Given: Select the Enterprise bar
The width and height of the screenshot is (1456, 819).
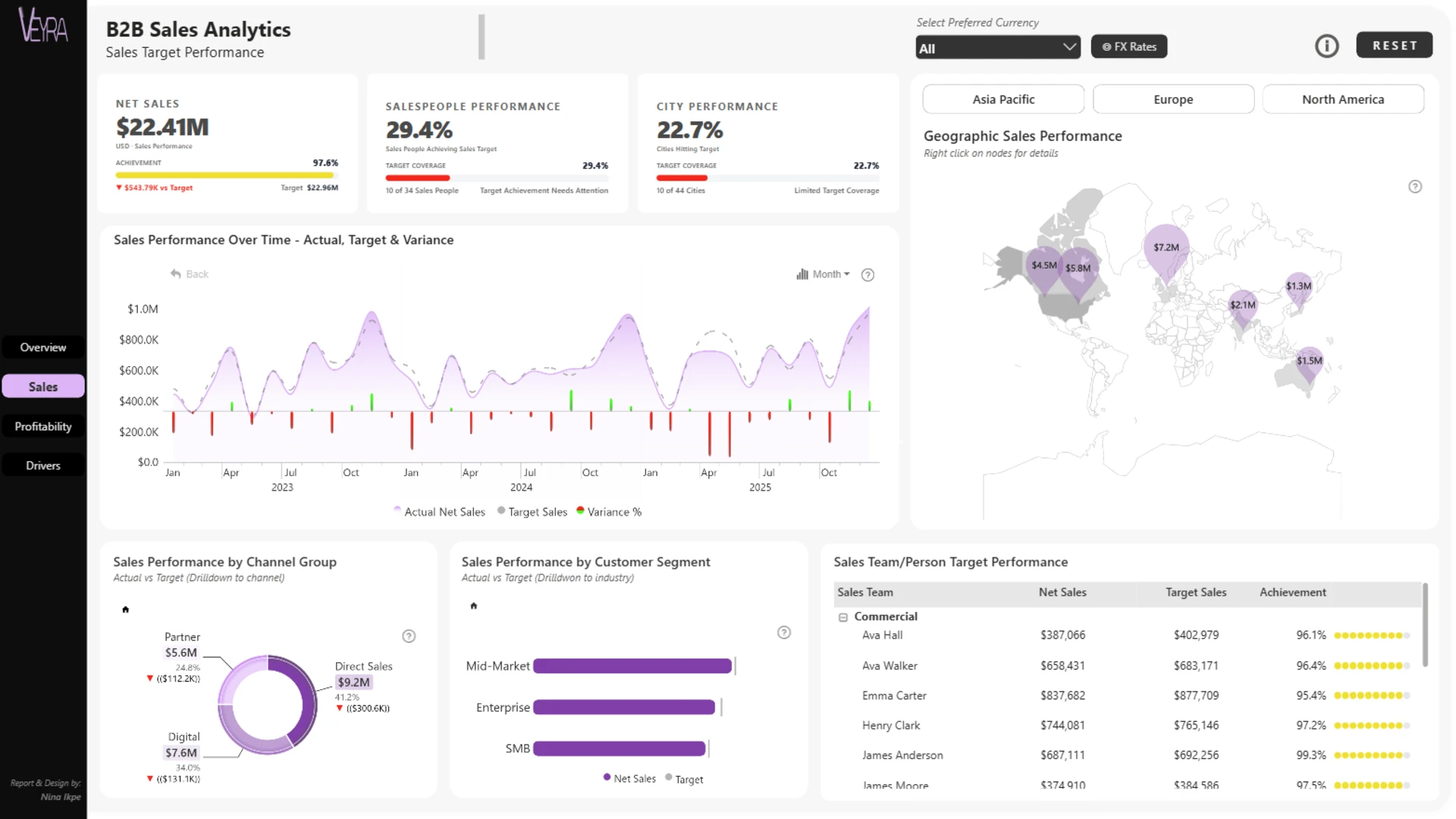Looking at the screenshot, I should click(x=624, y=708).
